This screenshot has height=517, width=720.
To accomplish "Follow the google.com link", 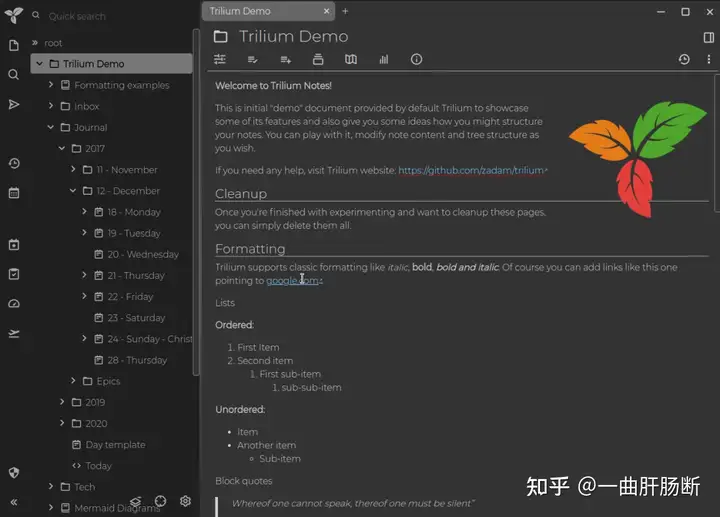I will (x=294, y=281).
